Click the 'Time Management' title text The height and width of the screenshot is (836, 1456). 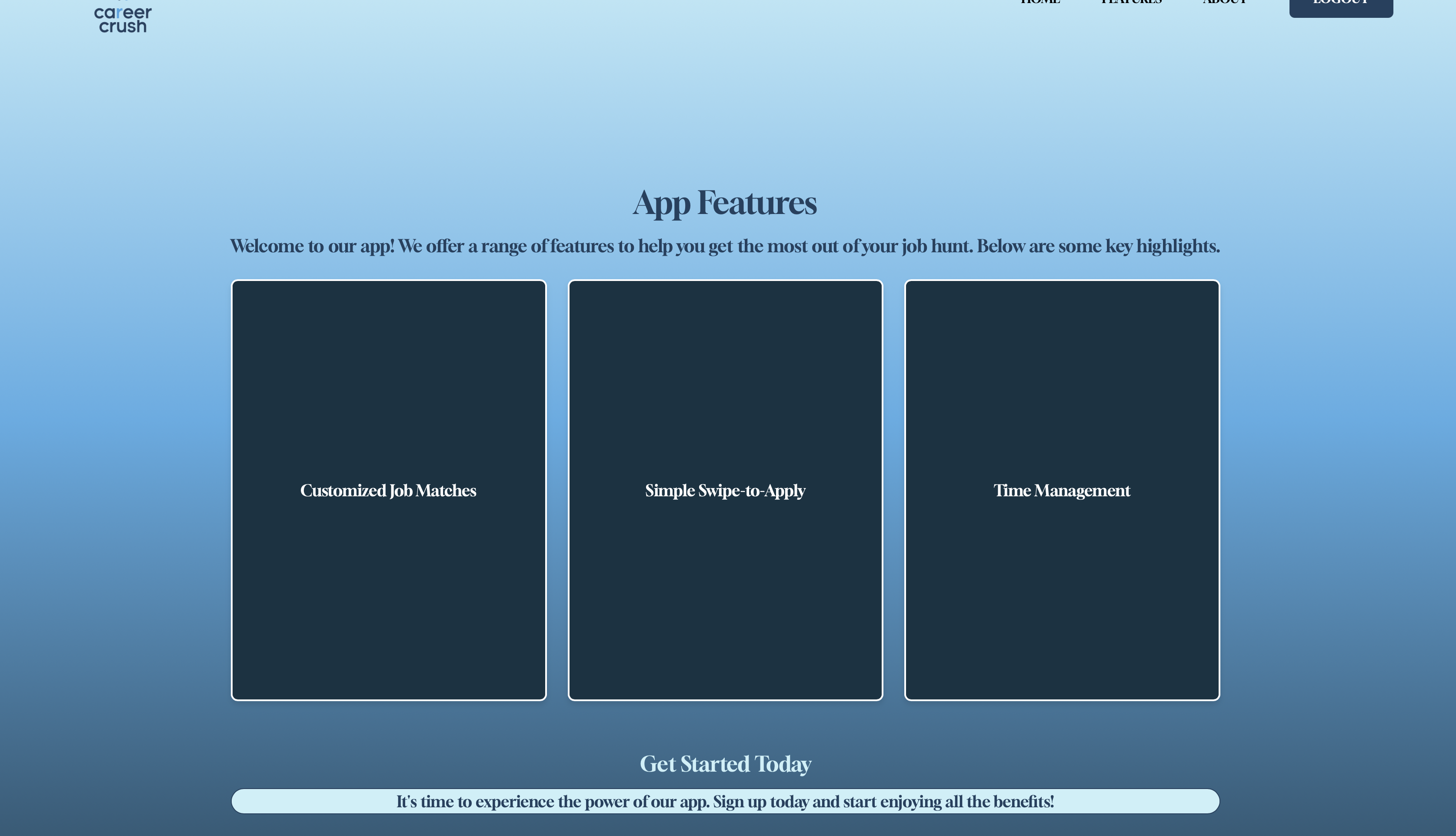point(1062,490)
